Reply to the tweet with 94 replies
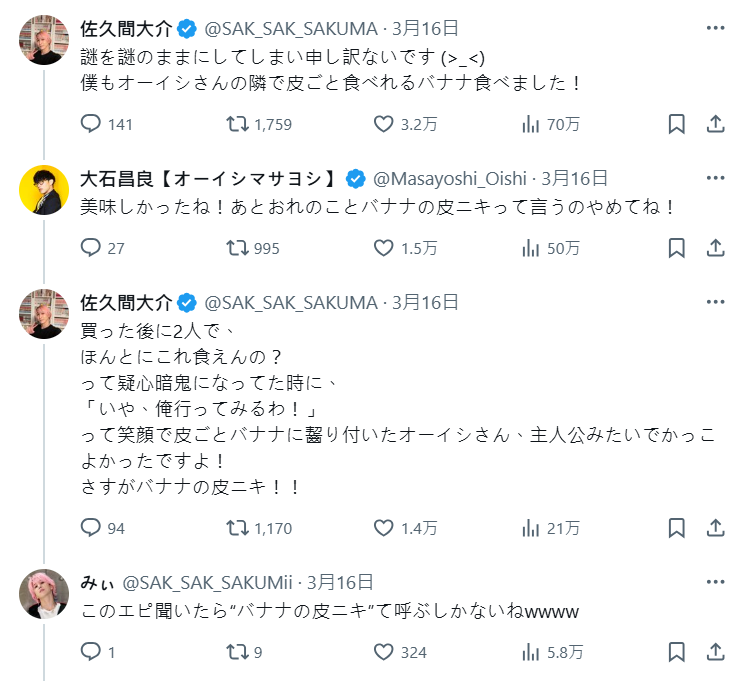The image size is (742, 681). [x=91, y=527]
